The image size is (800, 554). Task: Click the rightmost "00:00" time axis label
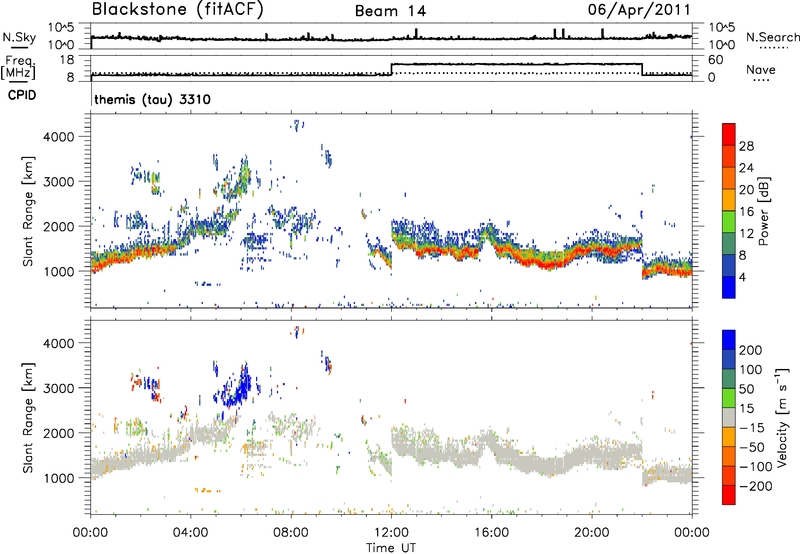tap(691, 533)
